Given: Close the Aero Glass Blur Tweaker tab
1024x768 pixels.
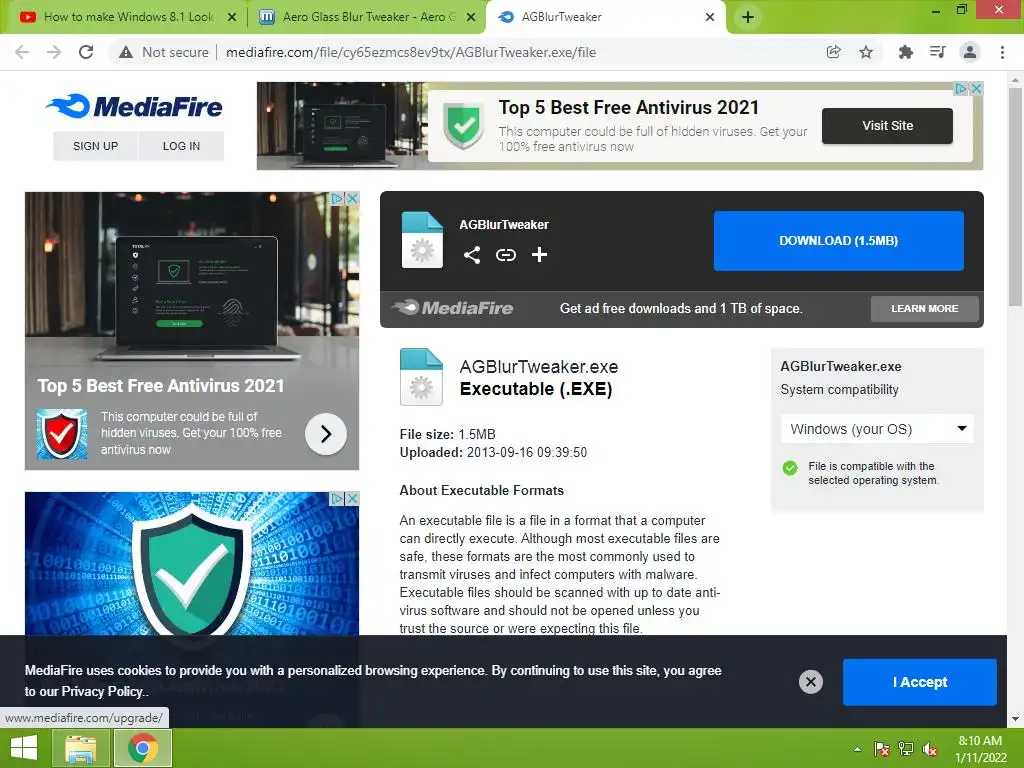Looking at the screenshot, I should pyautogui.click(x=471, y=18).
